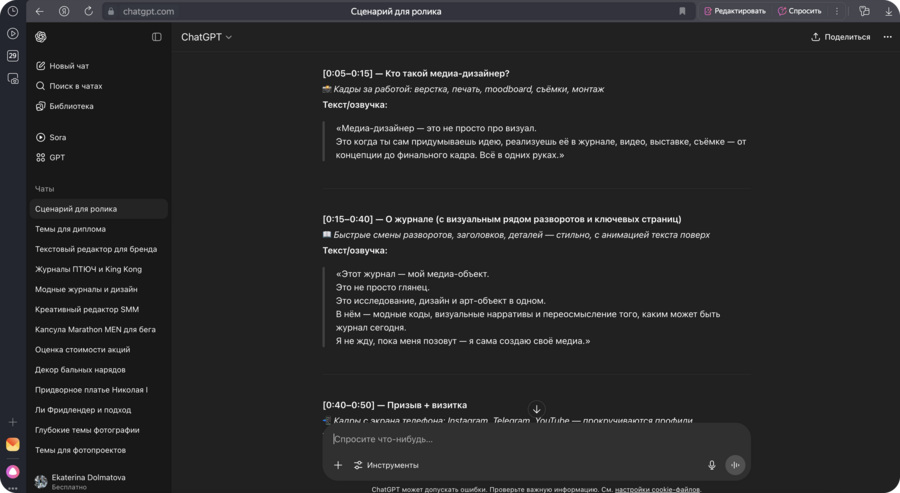This screenshot has height=493, width=900.
Task: Click the Поделиться share button
Action: click(x=840, y=37)
